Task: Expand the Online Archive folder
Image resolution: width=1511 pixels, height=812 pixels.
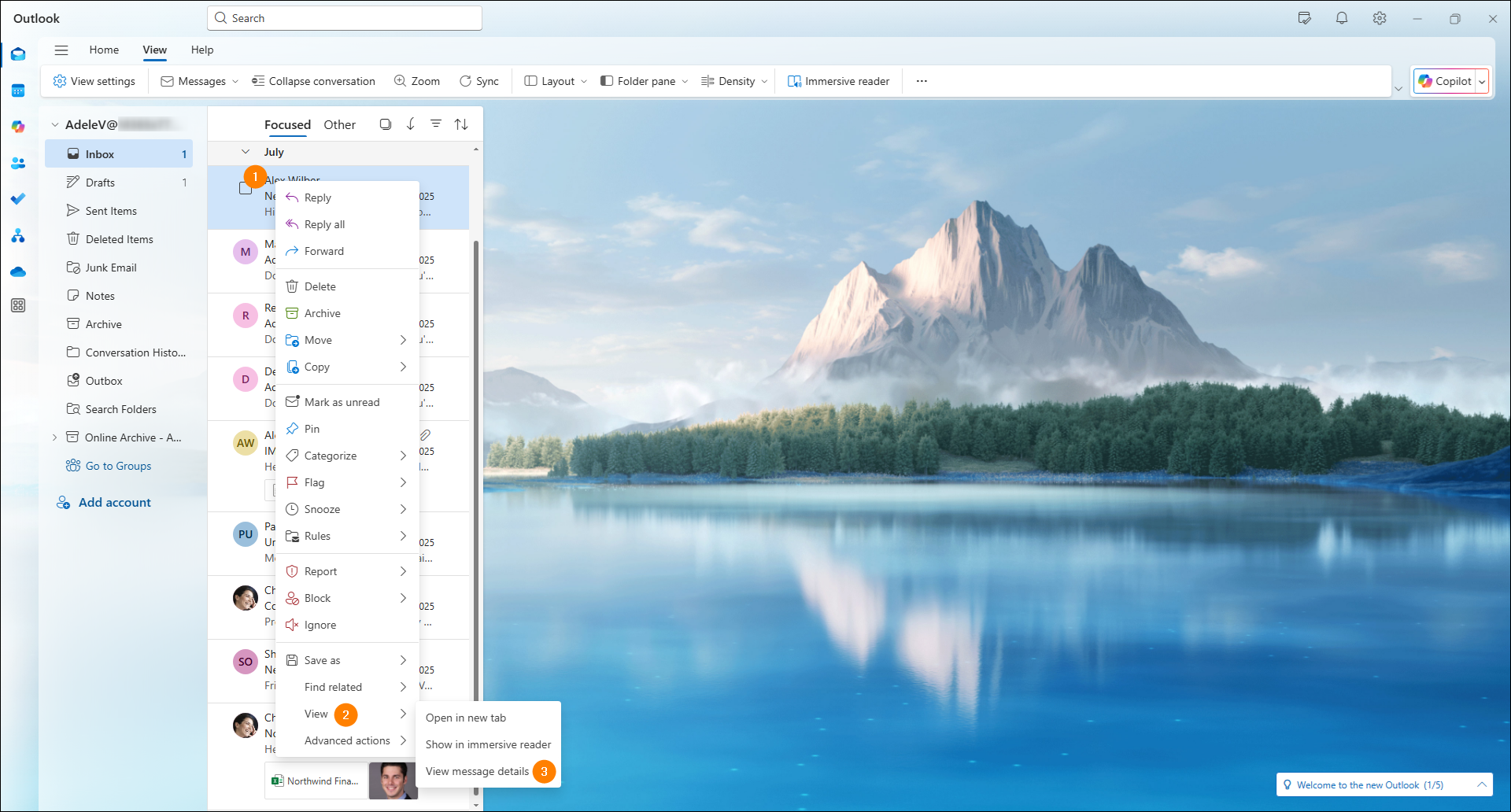Action: tap(54, 437)
